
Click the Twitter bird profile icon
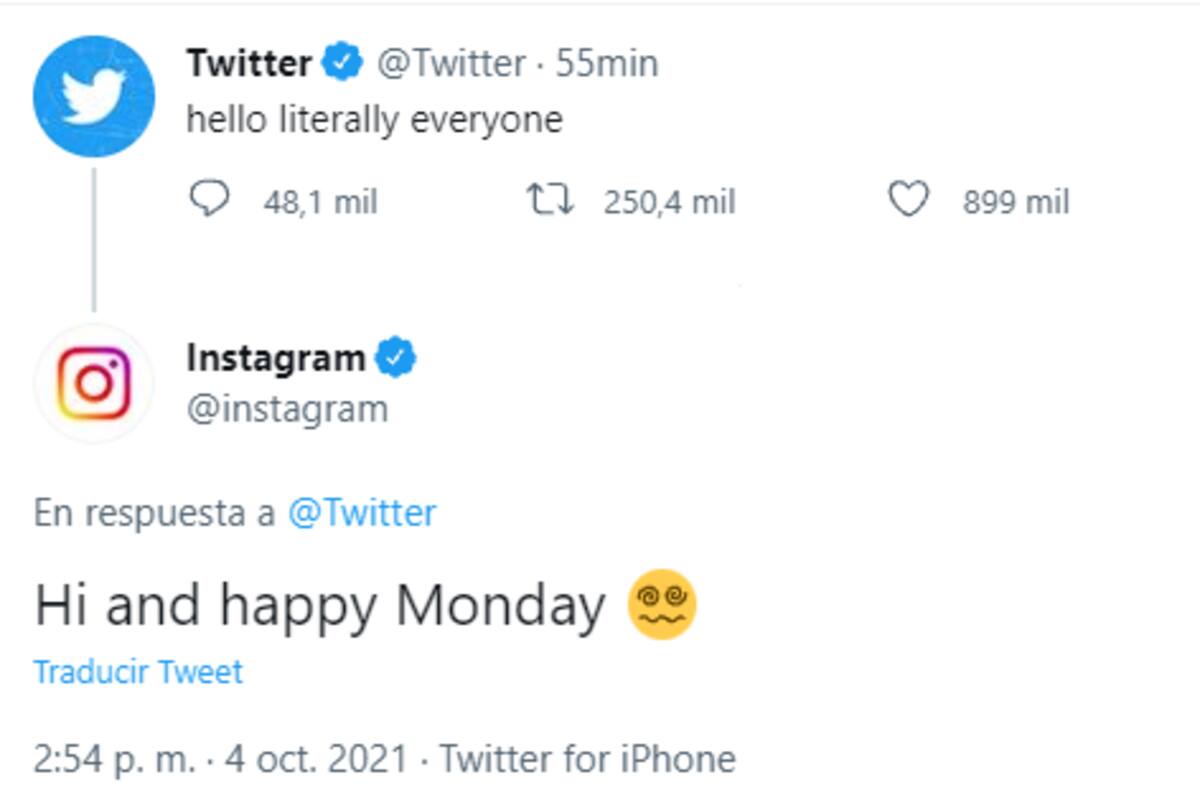(x=93, y=93)
